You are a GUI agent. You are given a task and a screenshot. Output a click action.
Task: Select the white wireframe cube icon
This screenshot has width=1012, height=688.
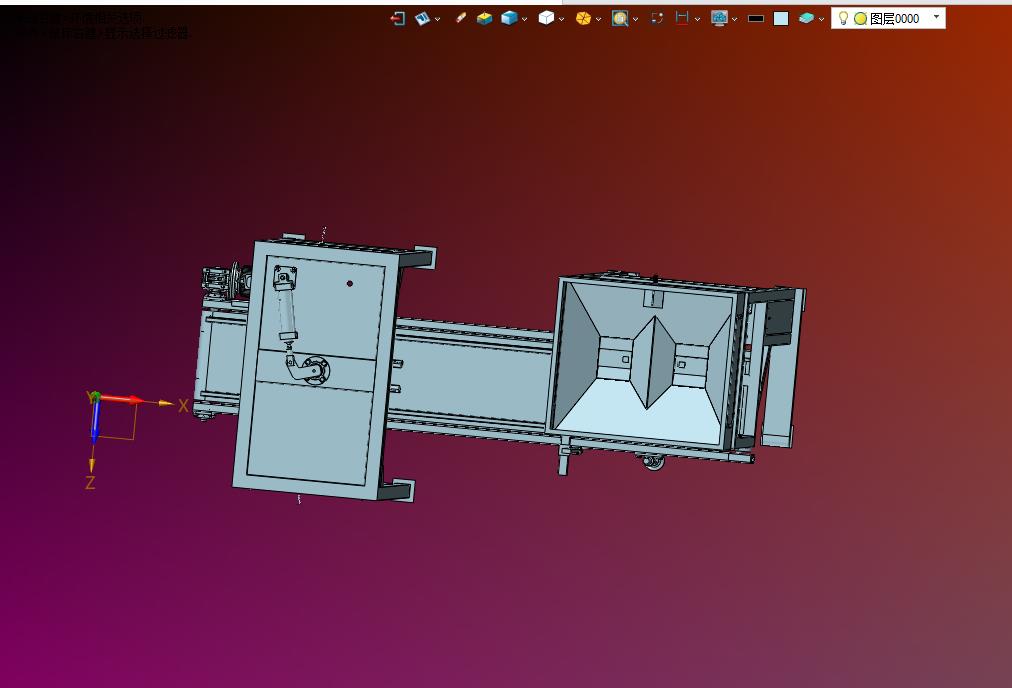545,18
